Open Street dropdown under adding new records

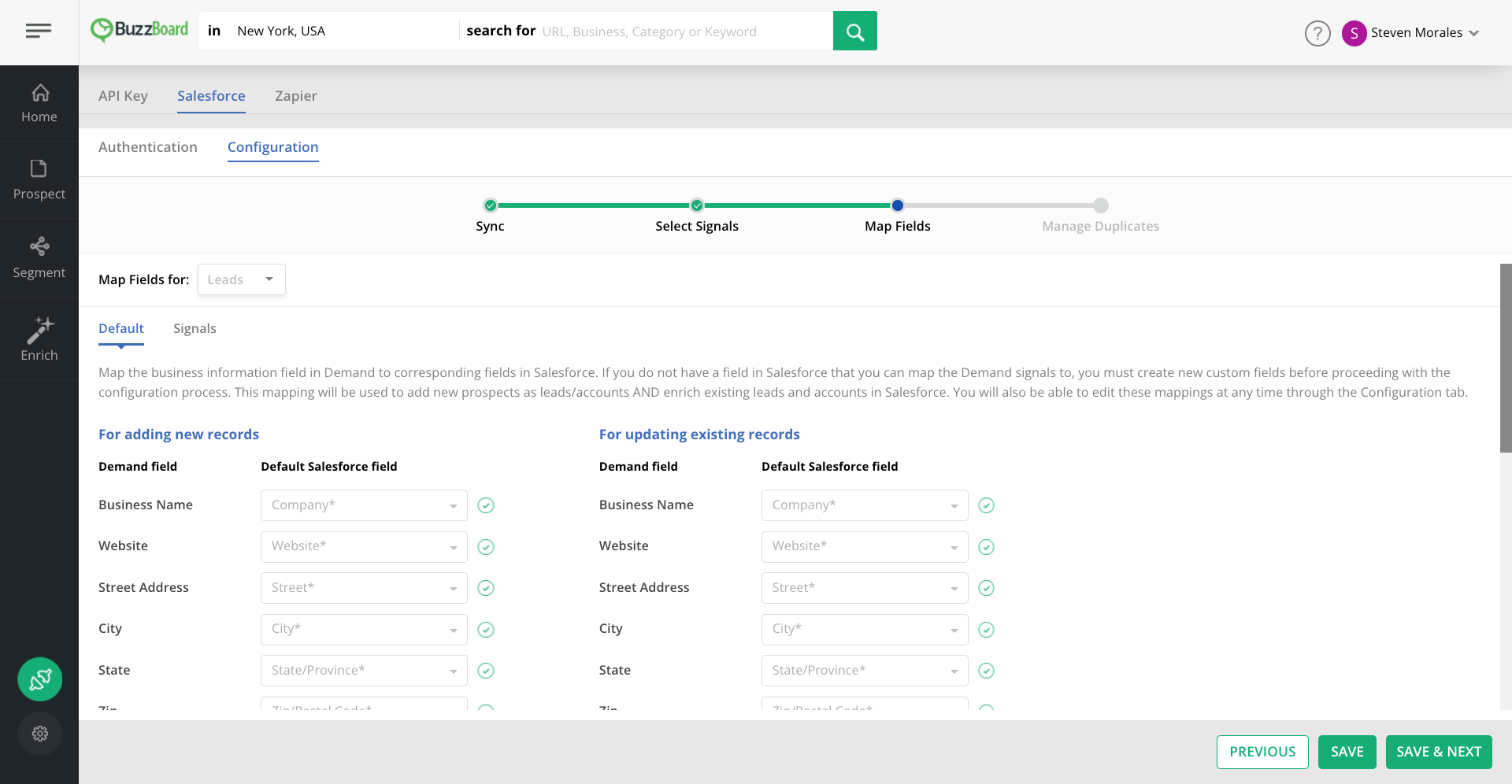[x=364, y=588]
